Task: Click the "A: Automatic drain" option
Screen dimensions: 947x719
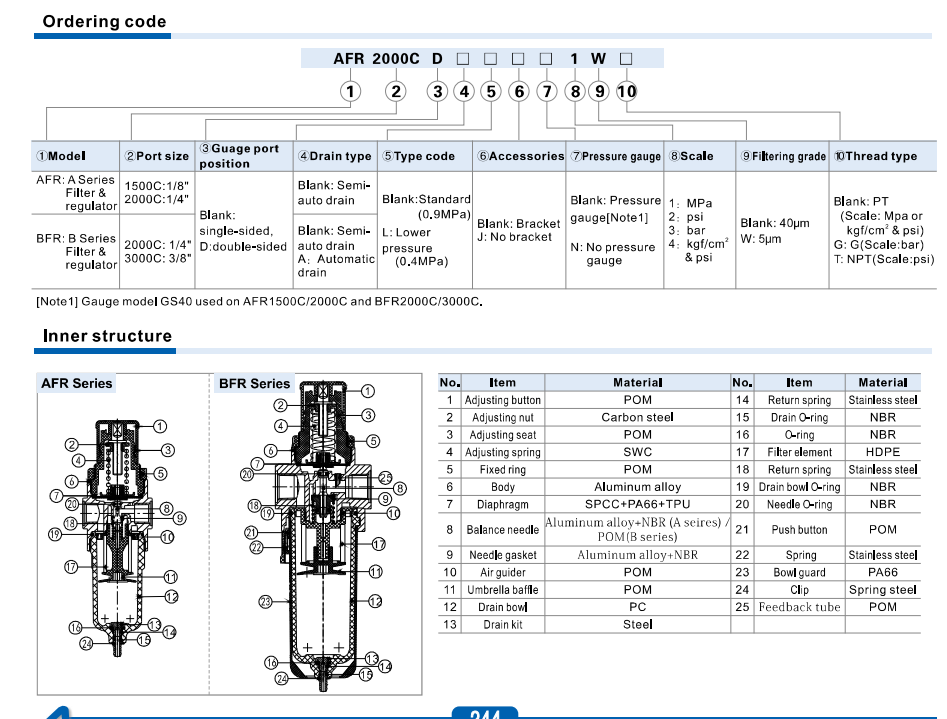Action: [x=336, y=265]
